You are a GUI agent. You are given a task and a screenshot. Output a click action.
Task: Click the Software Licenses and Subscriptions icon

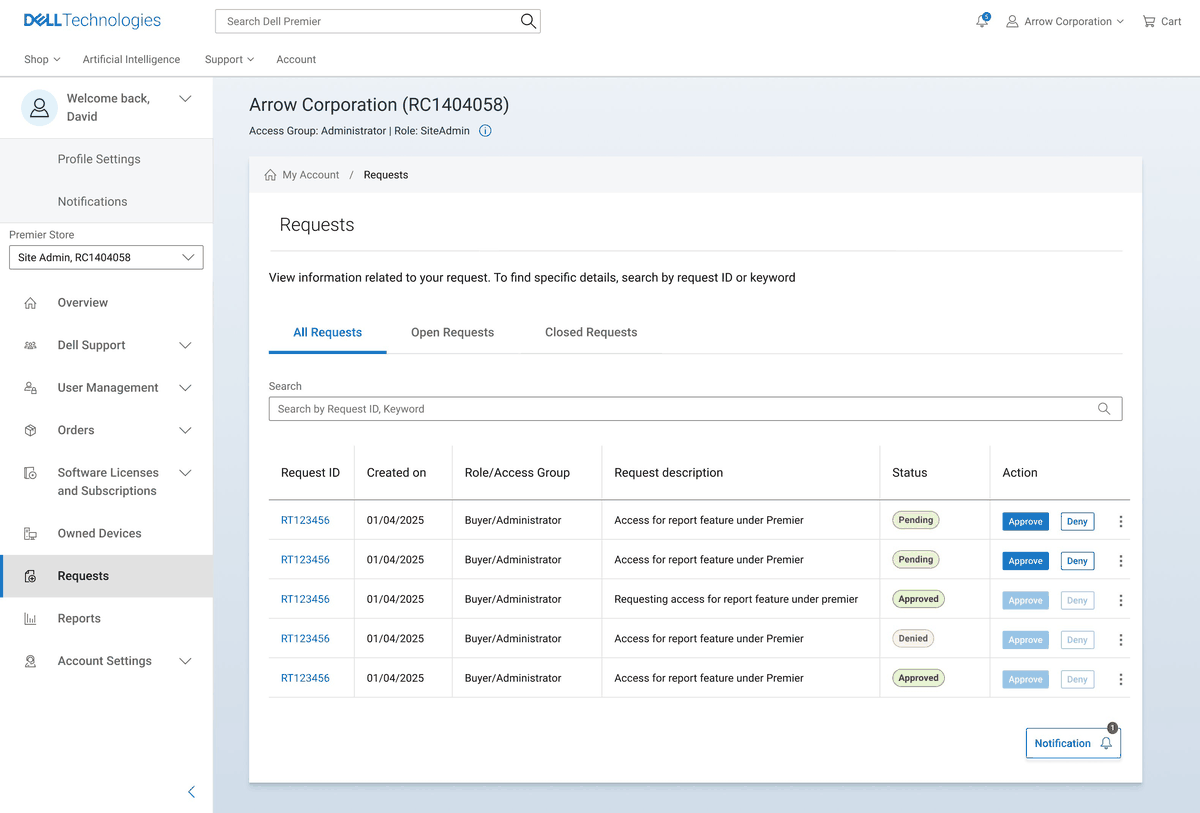30,473
